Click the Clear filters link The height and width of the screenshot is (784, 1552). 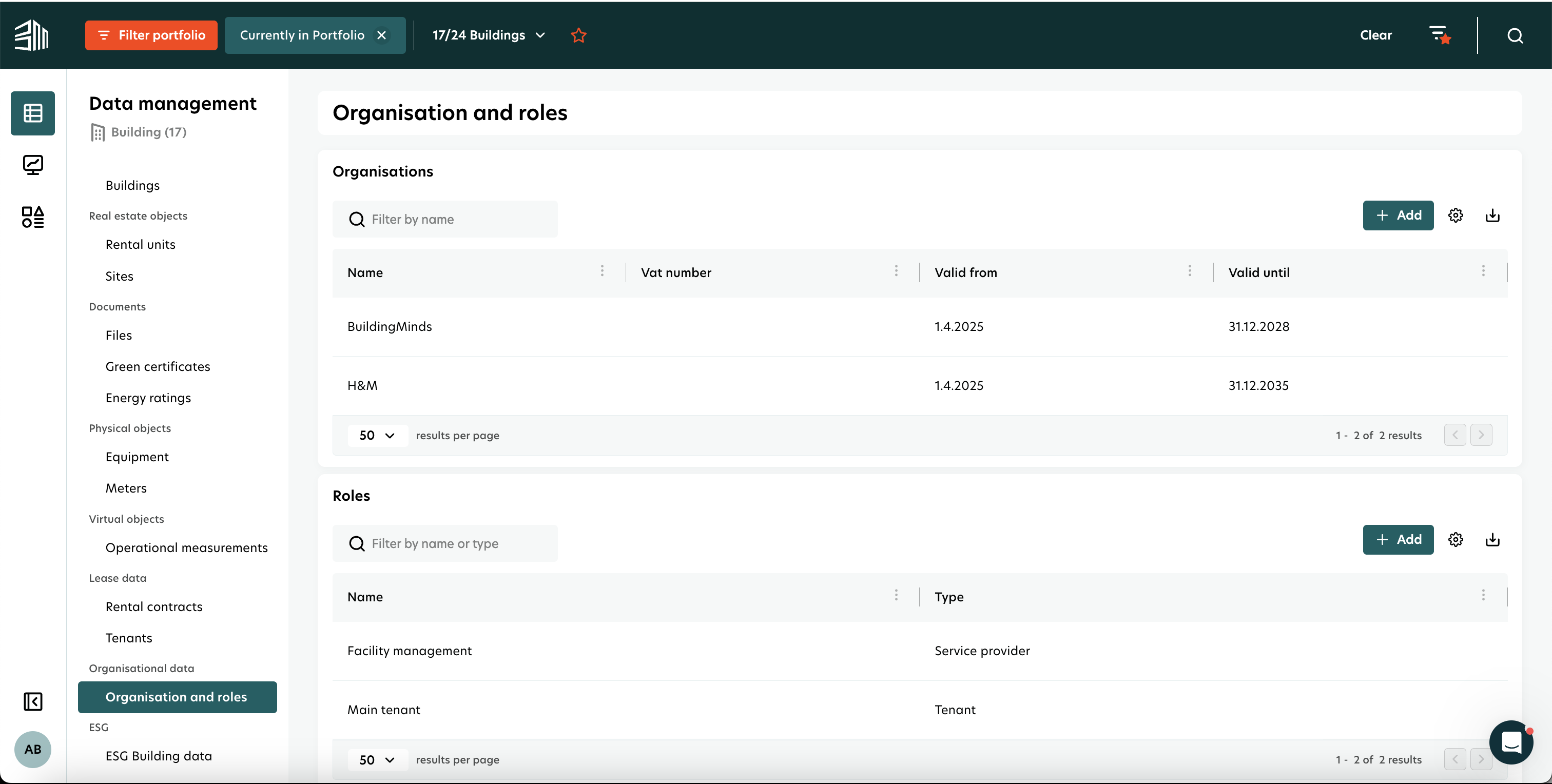click(1375, 35)
